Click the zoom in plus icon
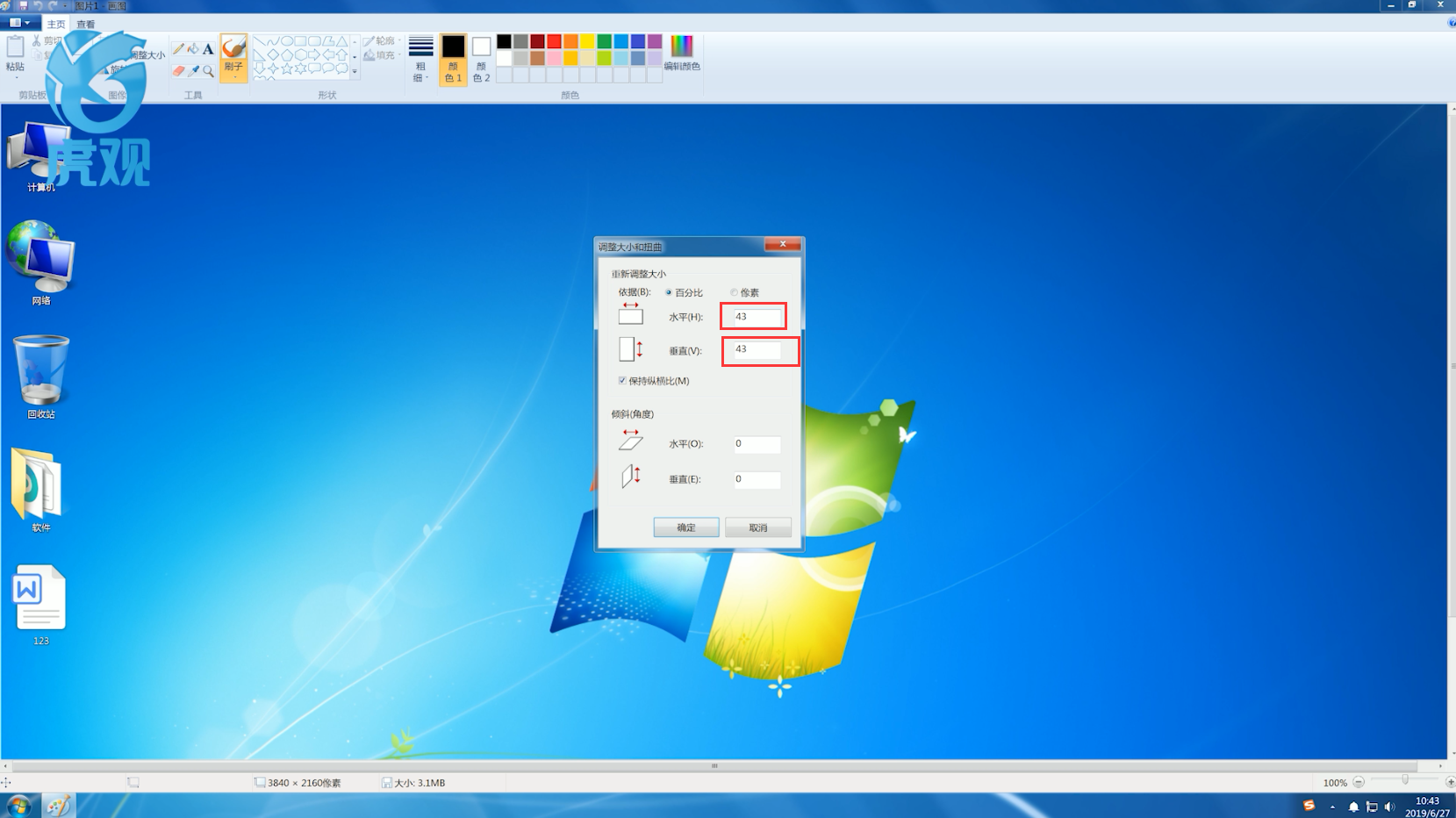 click(x=1450, y=782)
